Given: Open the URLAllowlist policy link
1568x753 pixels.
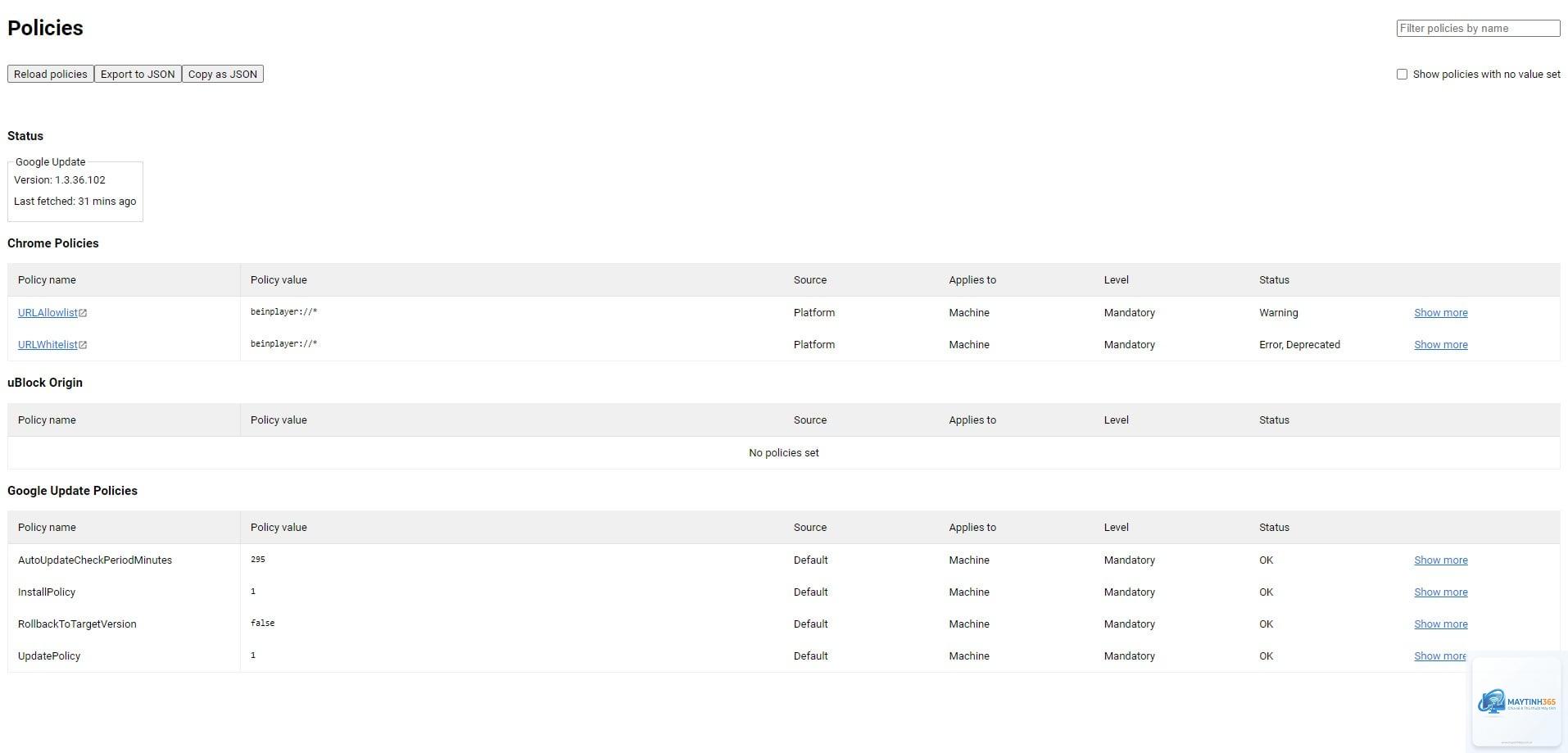Looking at the screenshot, I should [x=48, y=313].
